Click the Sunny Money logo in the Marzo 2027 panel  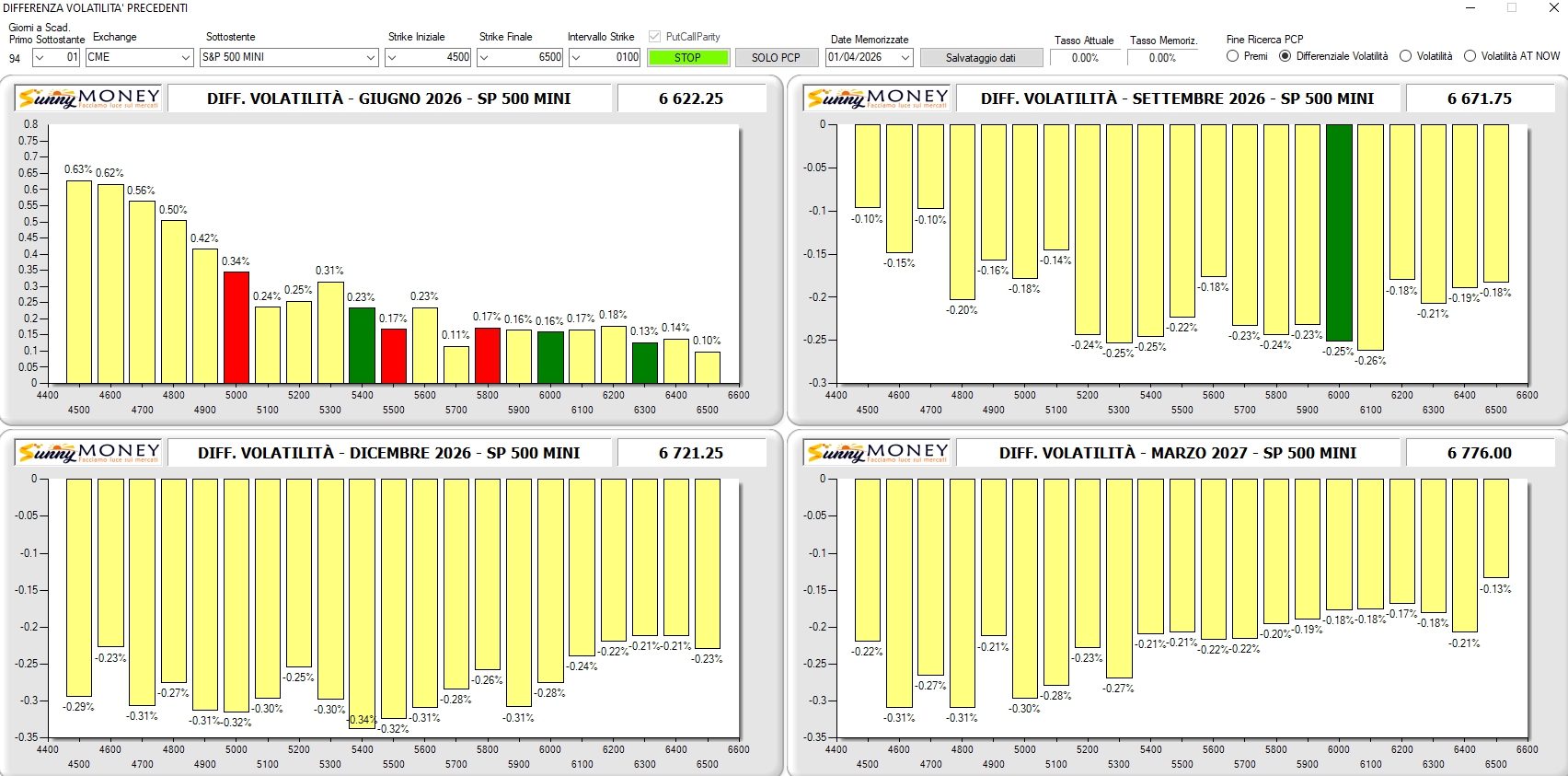tap(877, 452)
